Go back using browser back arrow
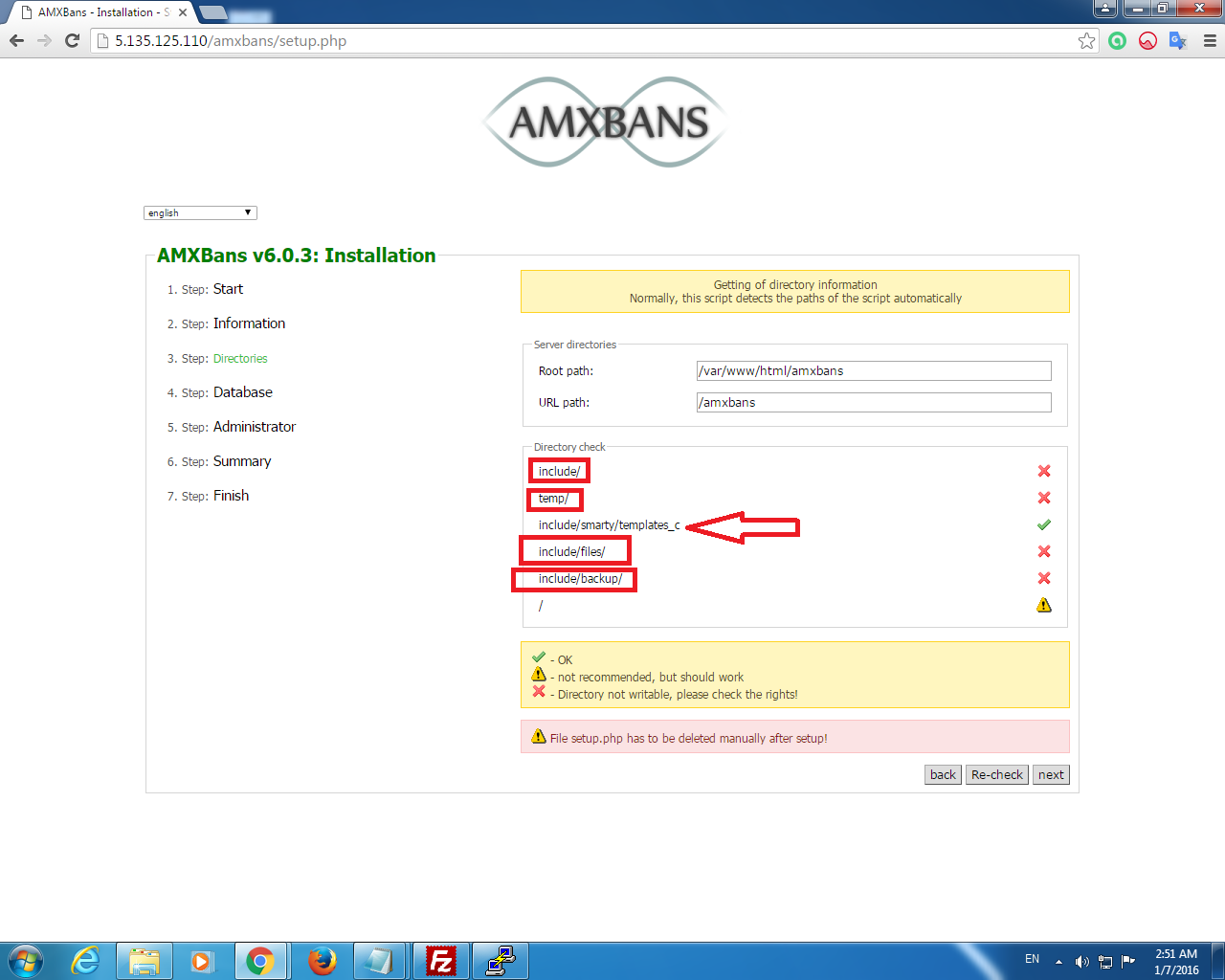Viewport: 1225px width, 980px height. tap(16, 40)
